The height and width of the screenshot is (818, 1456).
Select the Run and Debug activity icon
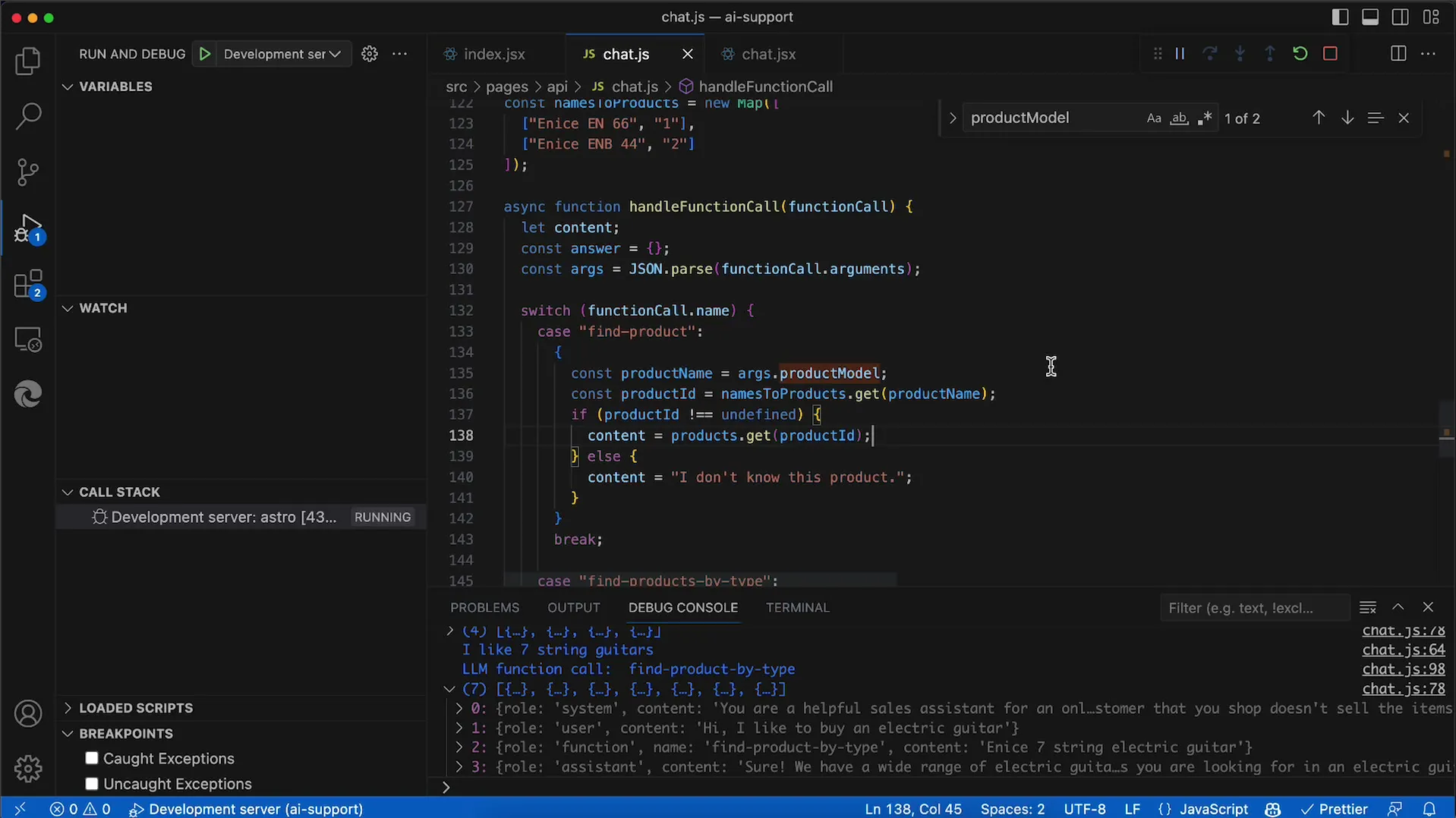[28, 228]
